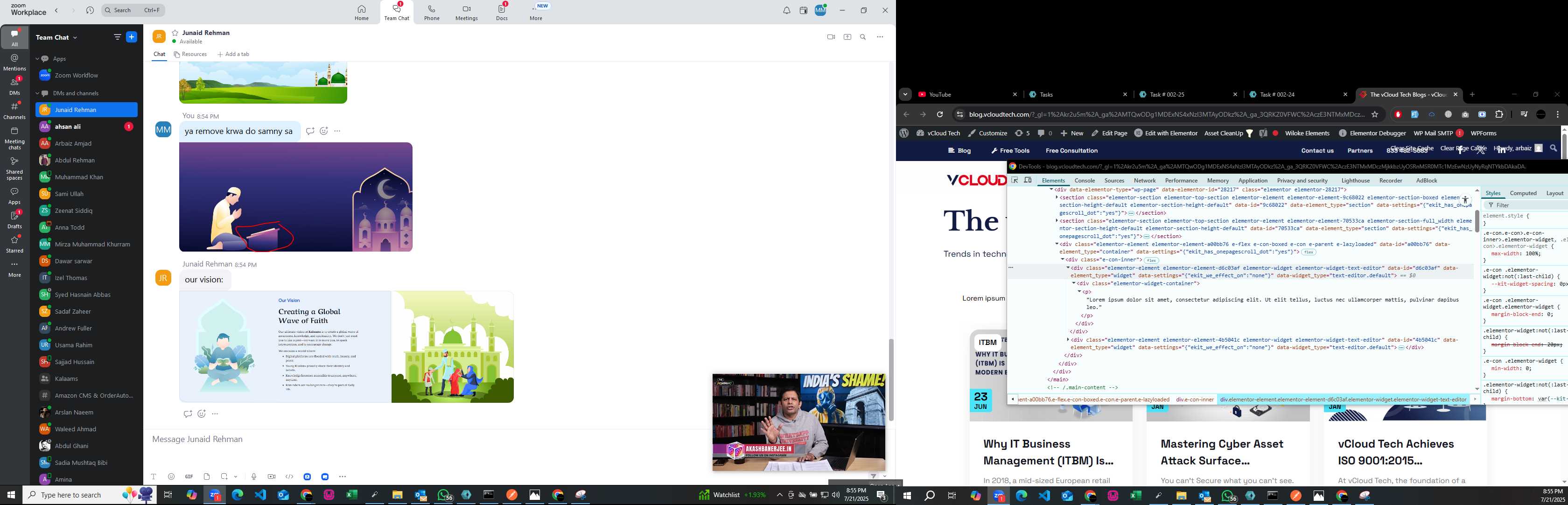Image resolution: width=1568 pixels, height=505 pixels.
Task: Open the Chrome tab search dropdown
Action: coord(905,94)
